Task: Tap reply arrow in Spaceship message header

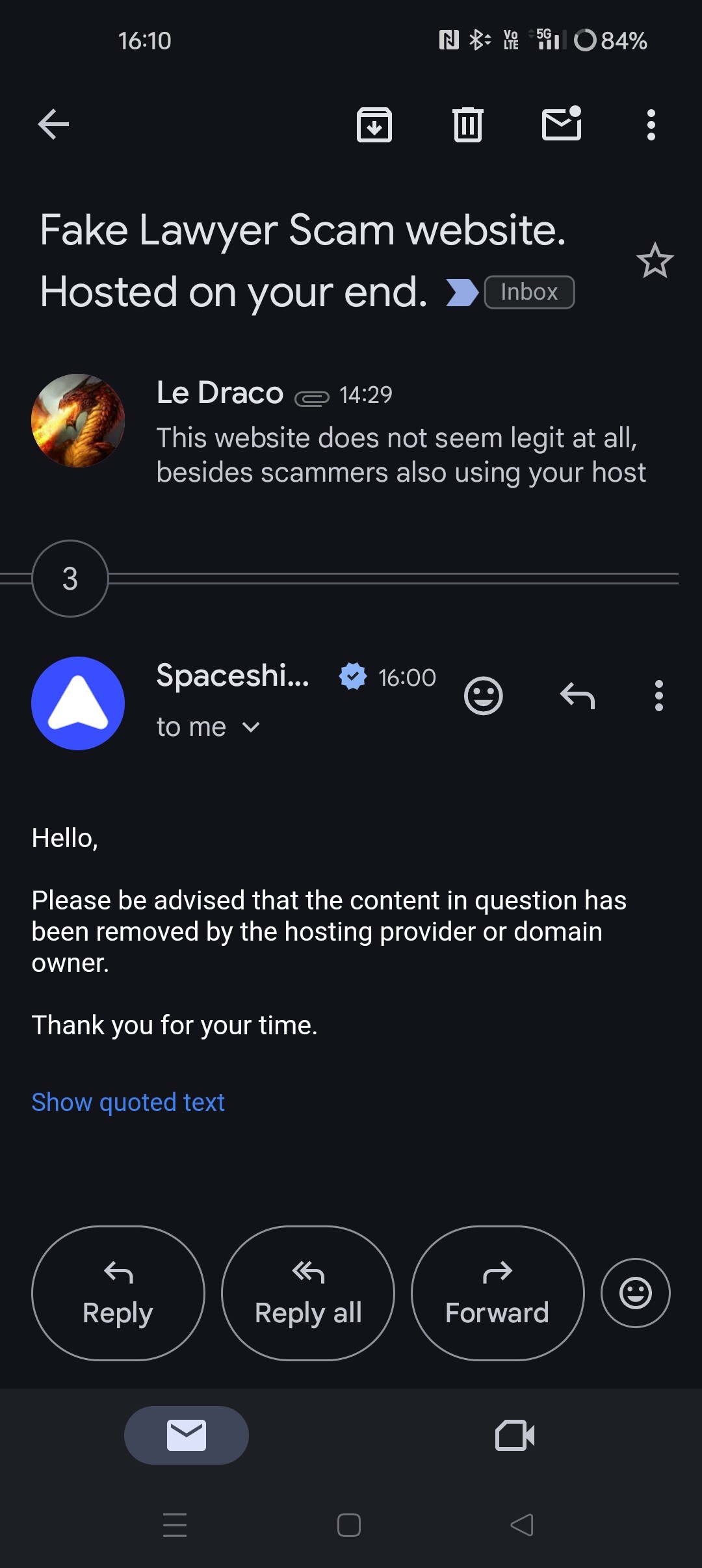Action: pyautogui.click(x=577, y=696)
